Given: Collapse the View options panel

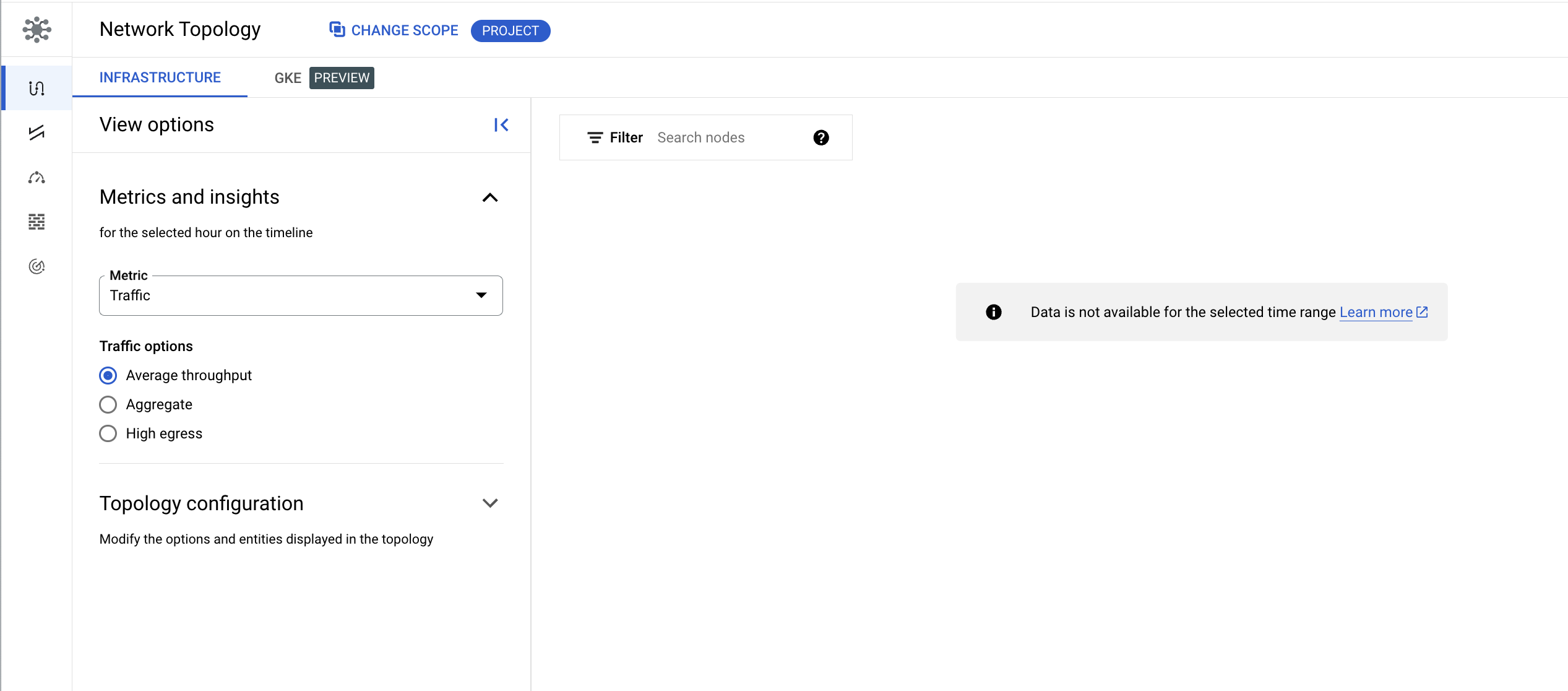Looking at the screenshot, I should pos(501,125).
